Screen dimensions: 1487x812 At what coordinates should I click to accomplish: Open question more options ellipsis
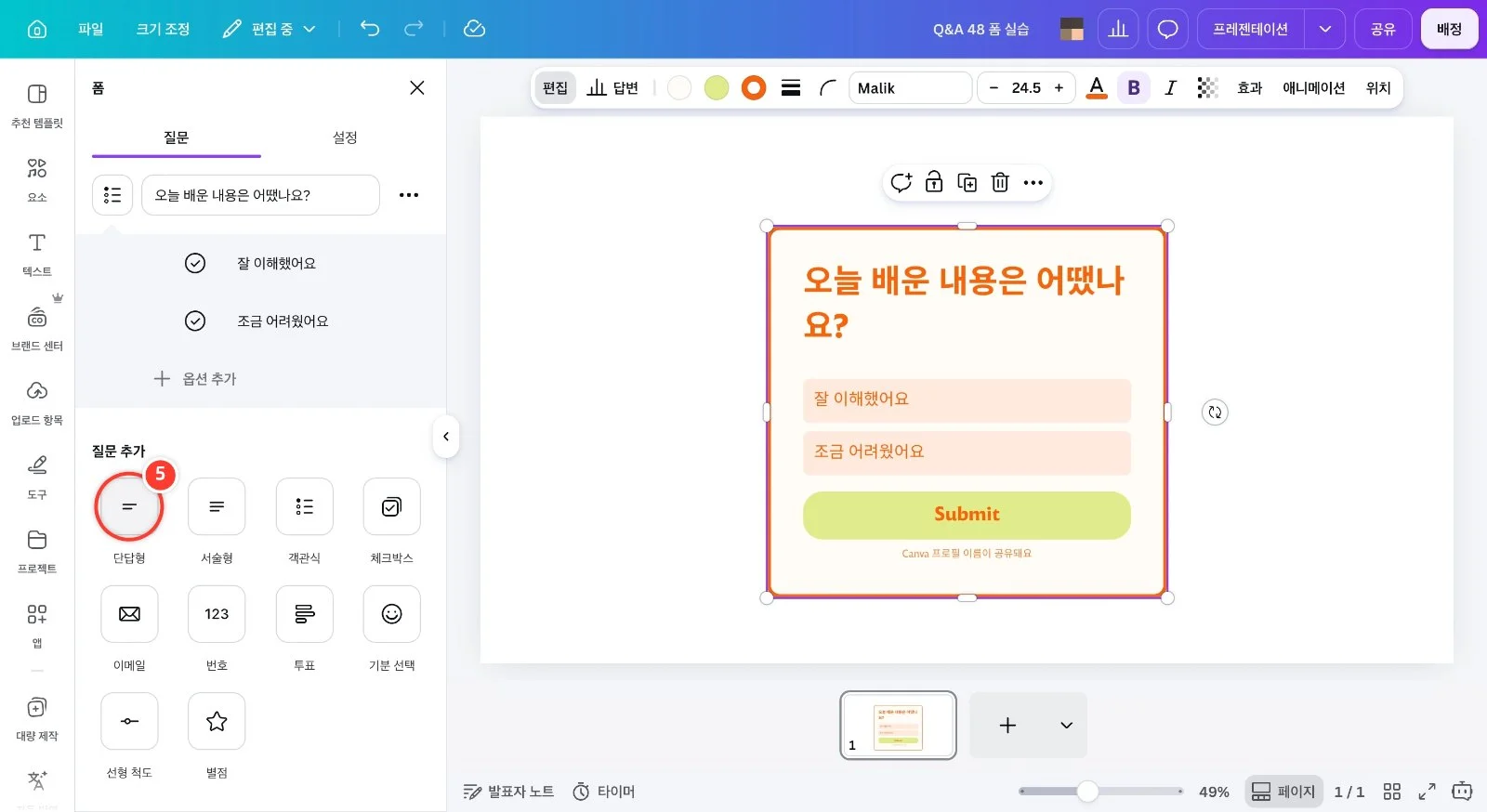point(409,195)
